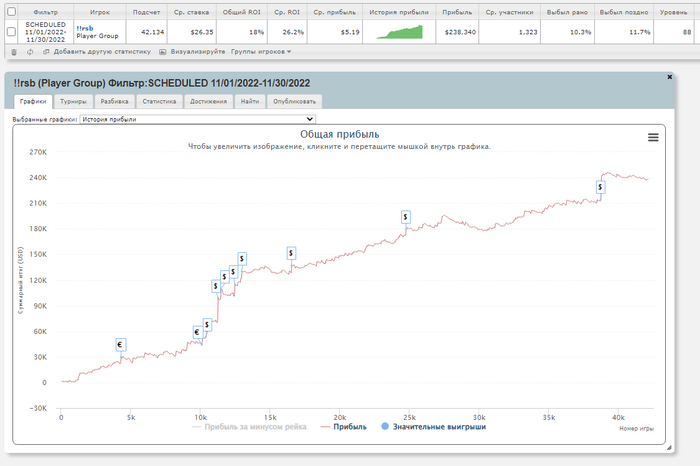This screenshot has width=700, height=466.
Task: Sort by Игрок column header
Action: pyautogui.click(x=100, y=12)
